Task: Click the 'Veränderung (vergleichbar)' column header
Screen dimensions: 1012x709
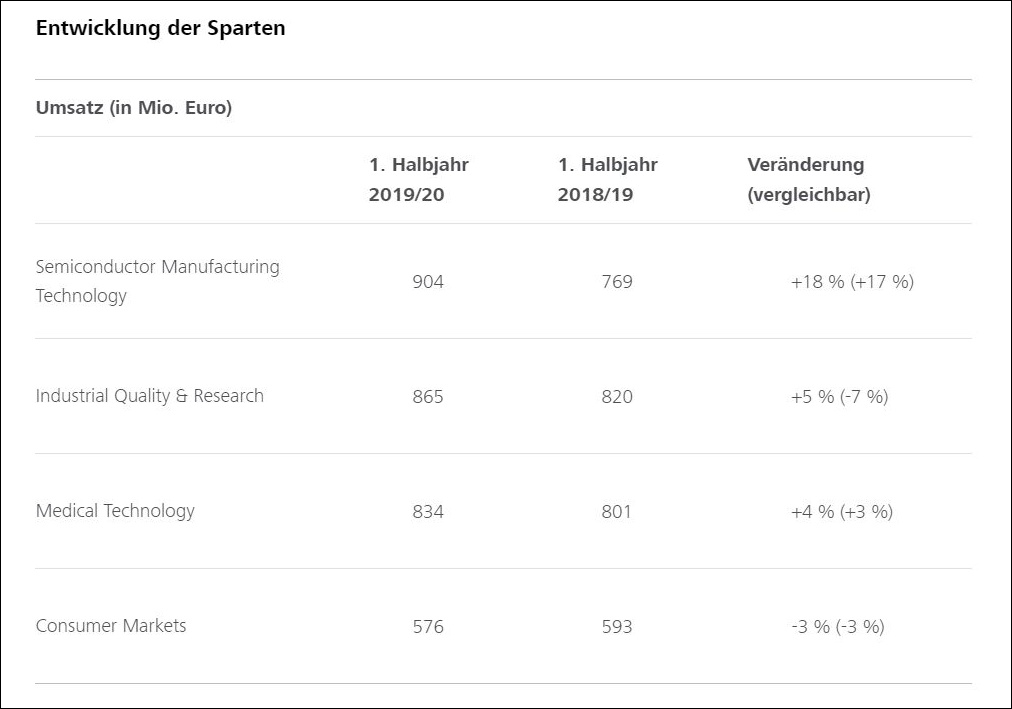Action: click(x=808, y=180)
